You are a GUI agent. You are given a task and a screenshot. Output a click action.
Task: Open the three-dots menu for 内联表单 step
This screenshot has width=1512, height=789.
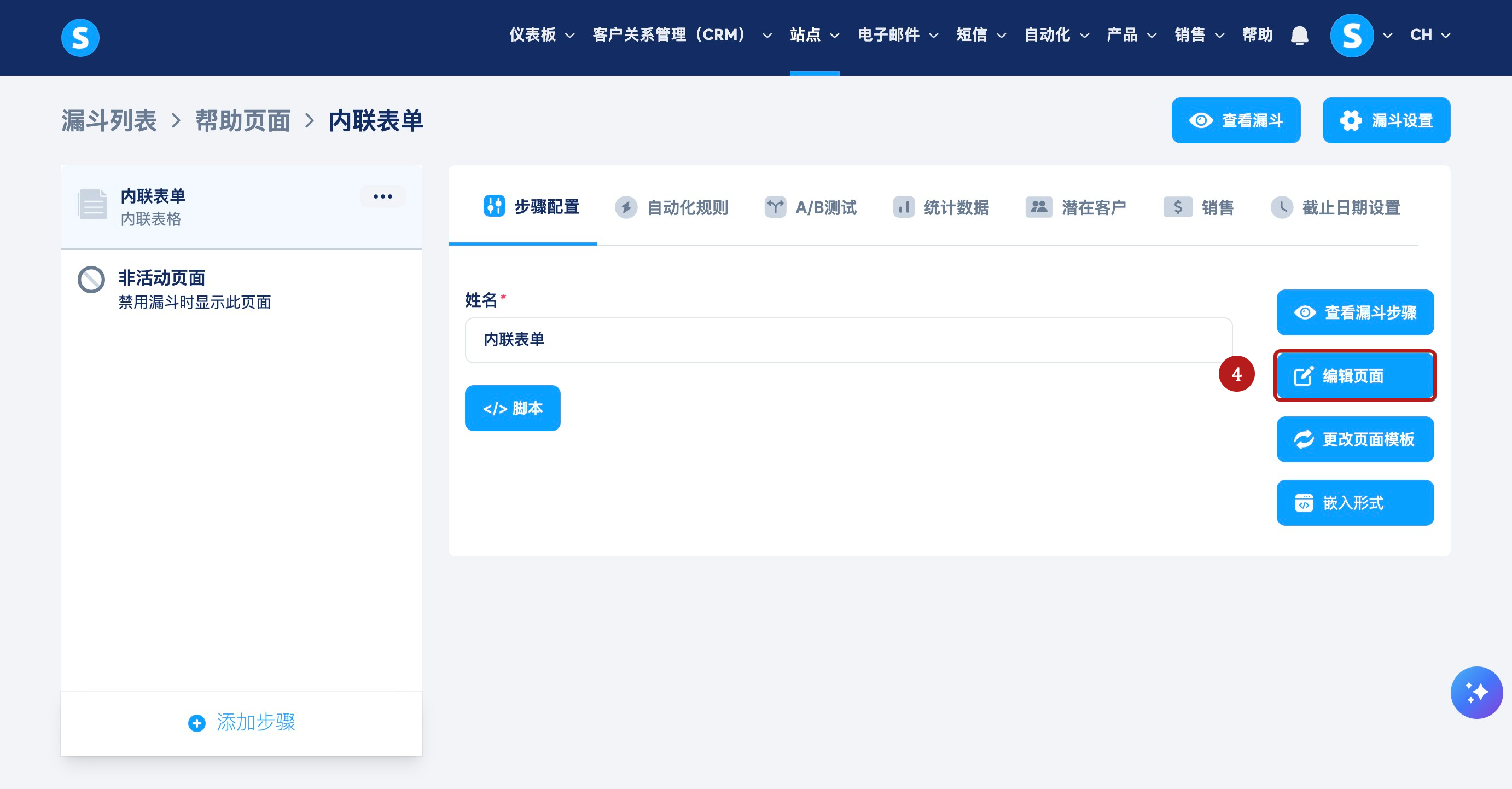383,196
